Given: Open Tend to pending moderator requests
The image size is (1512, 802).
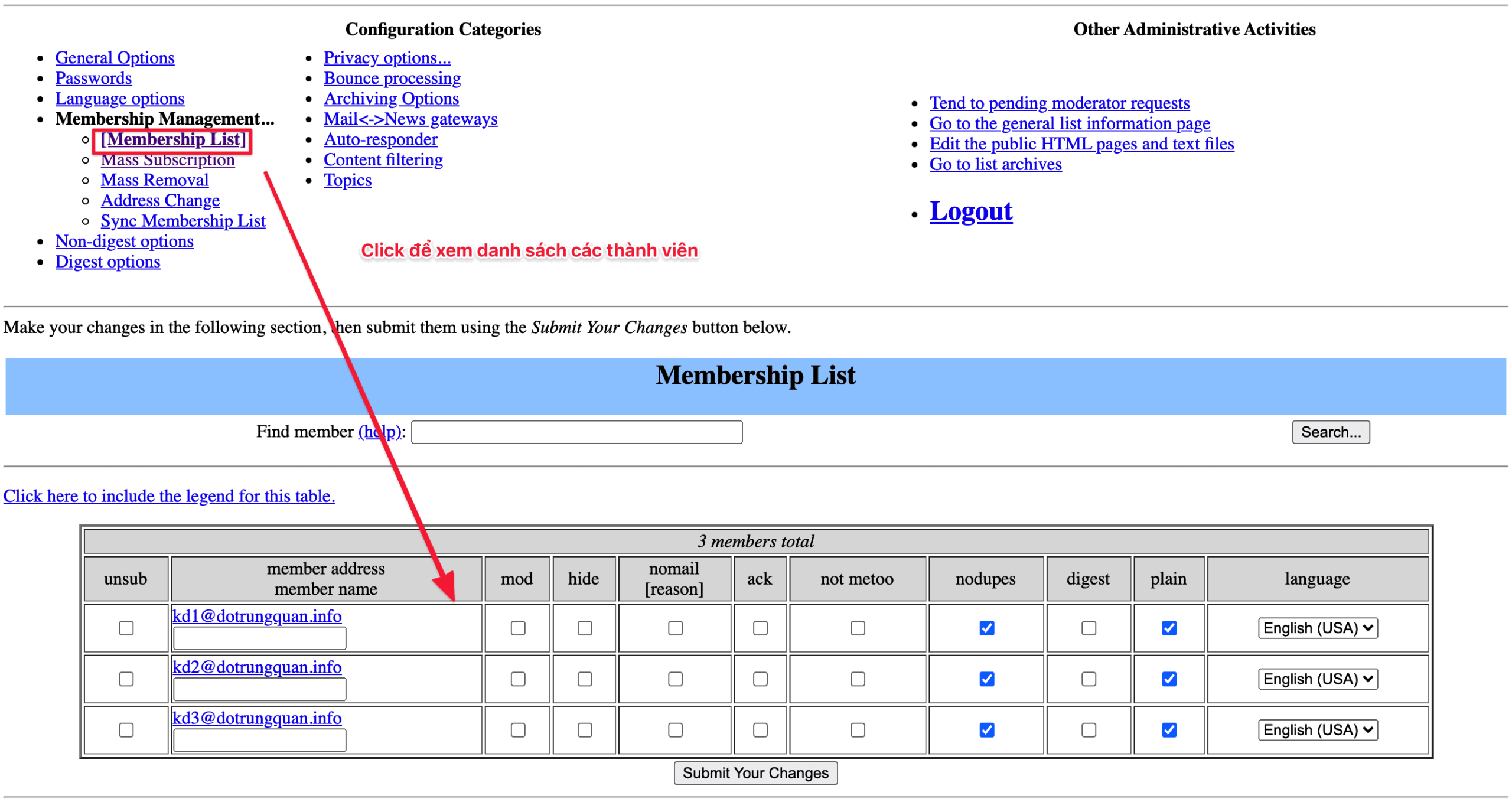Looking at the screenshot, I should [x=1059, y=103].
